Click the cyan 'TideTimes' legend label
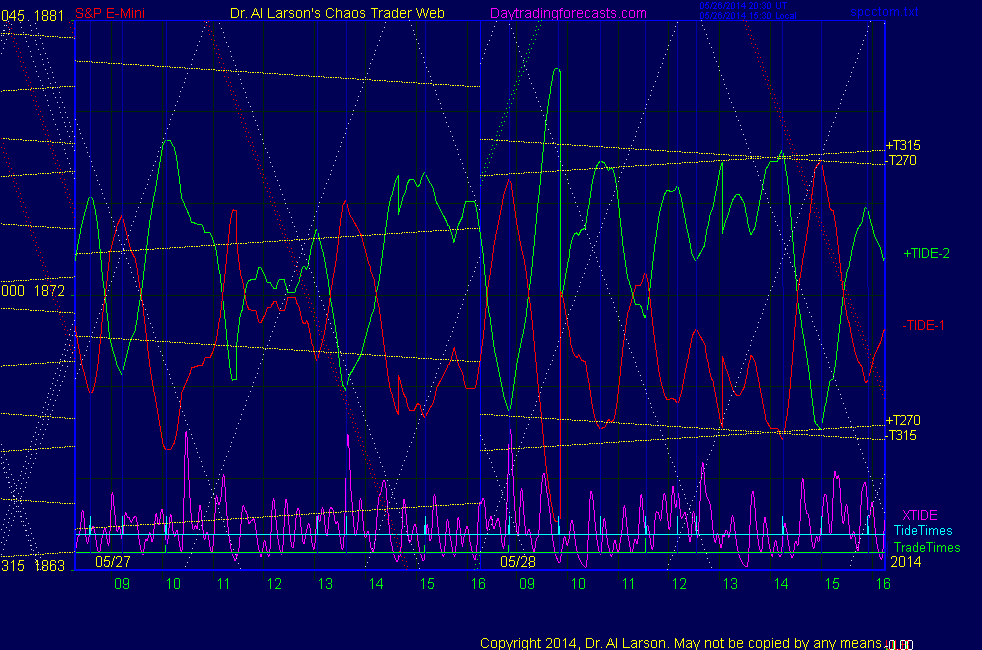 click(923, 530)
